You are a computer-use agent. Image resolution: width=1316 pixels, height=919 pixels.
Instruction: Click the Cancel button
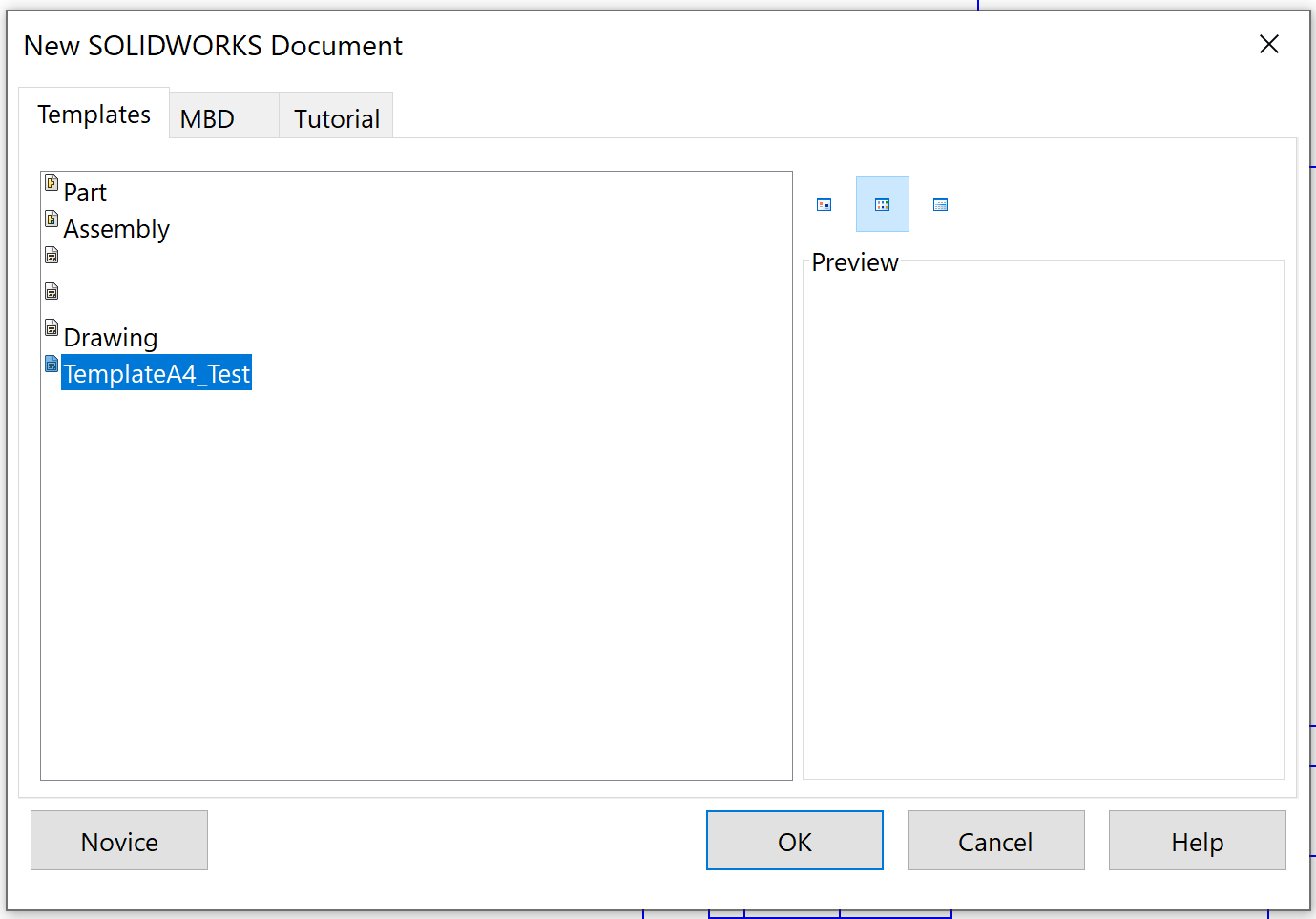click(995, 841)
